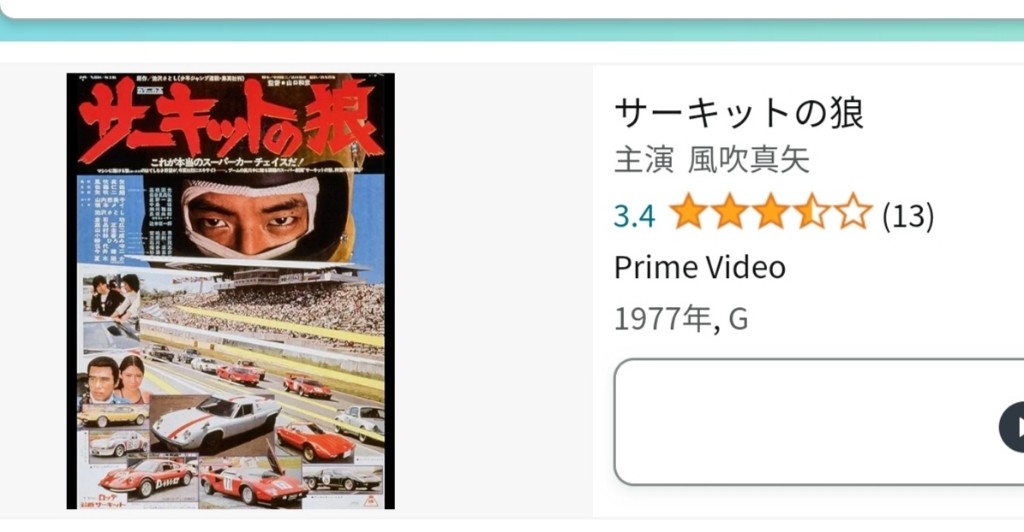
Task: Click the Prime Video label
Action: pyautogui.click(x=699, y=268)
